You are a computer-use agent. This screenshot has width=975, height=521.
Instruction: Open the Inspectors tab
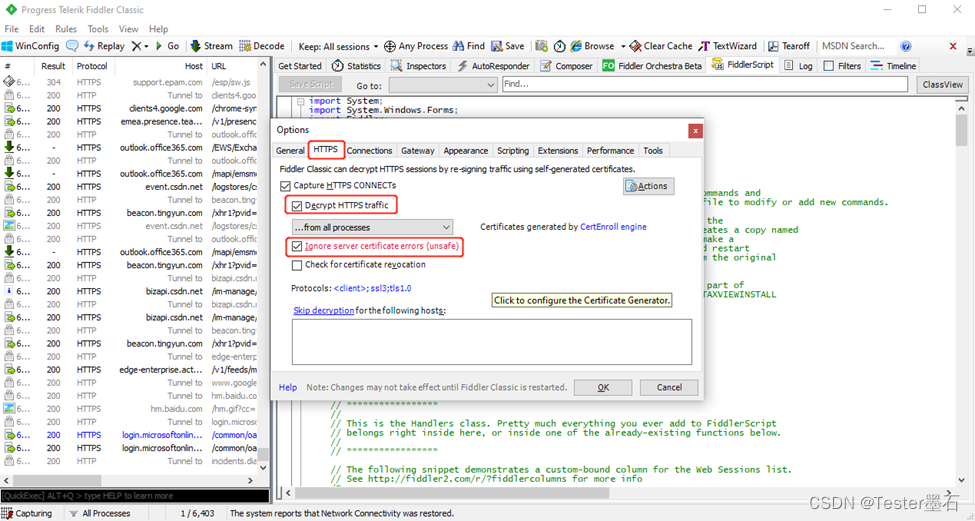coord(418,65)
